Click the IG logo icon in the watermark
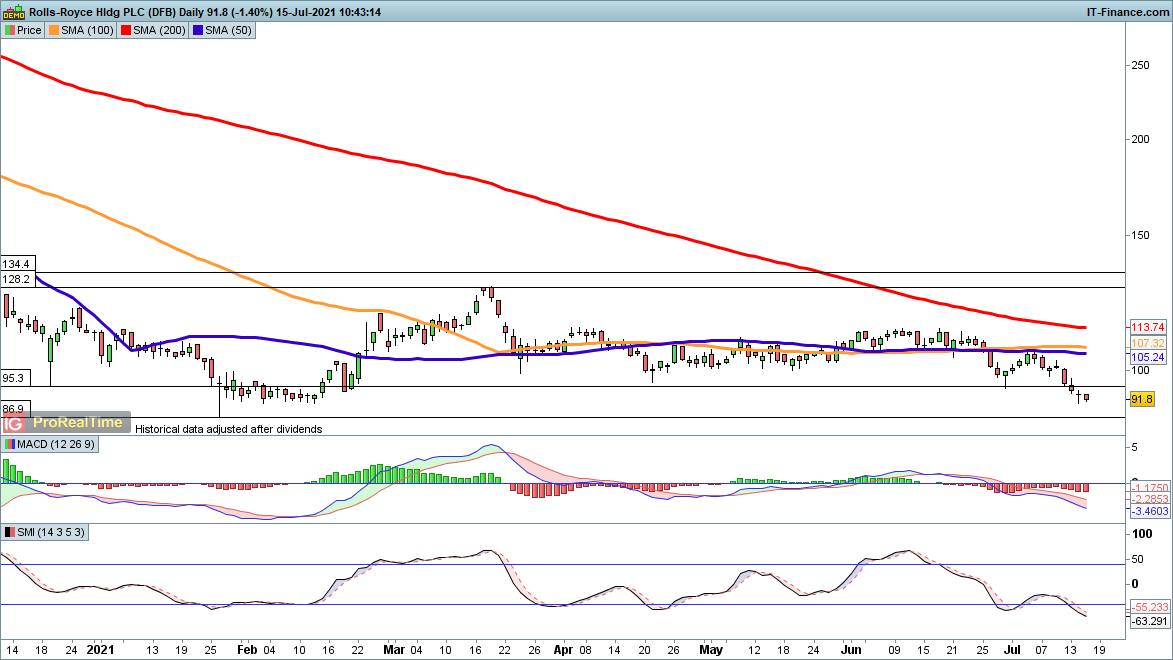Screen dimensions: 1173x660 tap(17, 423)
